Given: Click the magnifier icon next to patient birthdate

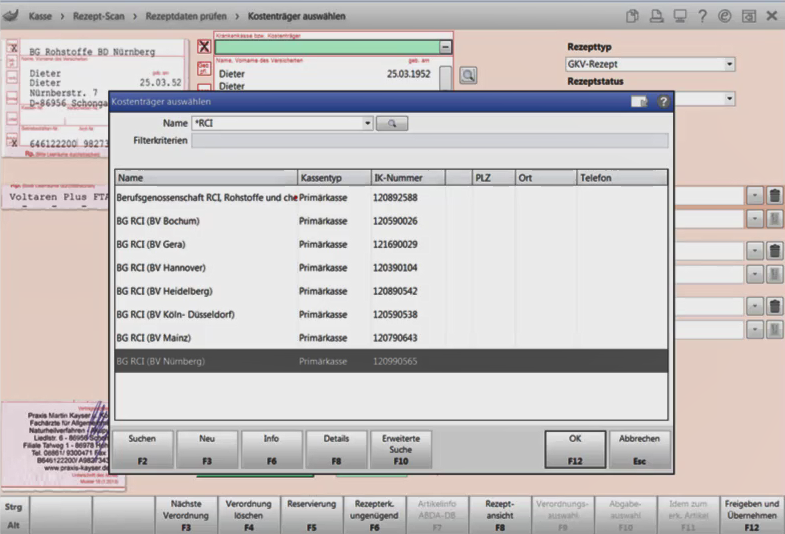Looking at the screenshot, I should [x=467, y=75].
